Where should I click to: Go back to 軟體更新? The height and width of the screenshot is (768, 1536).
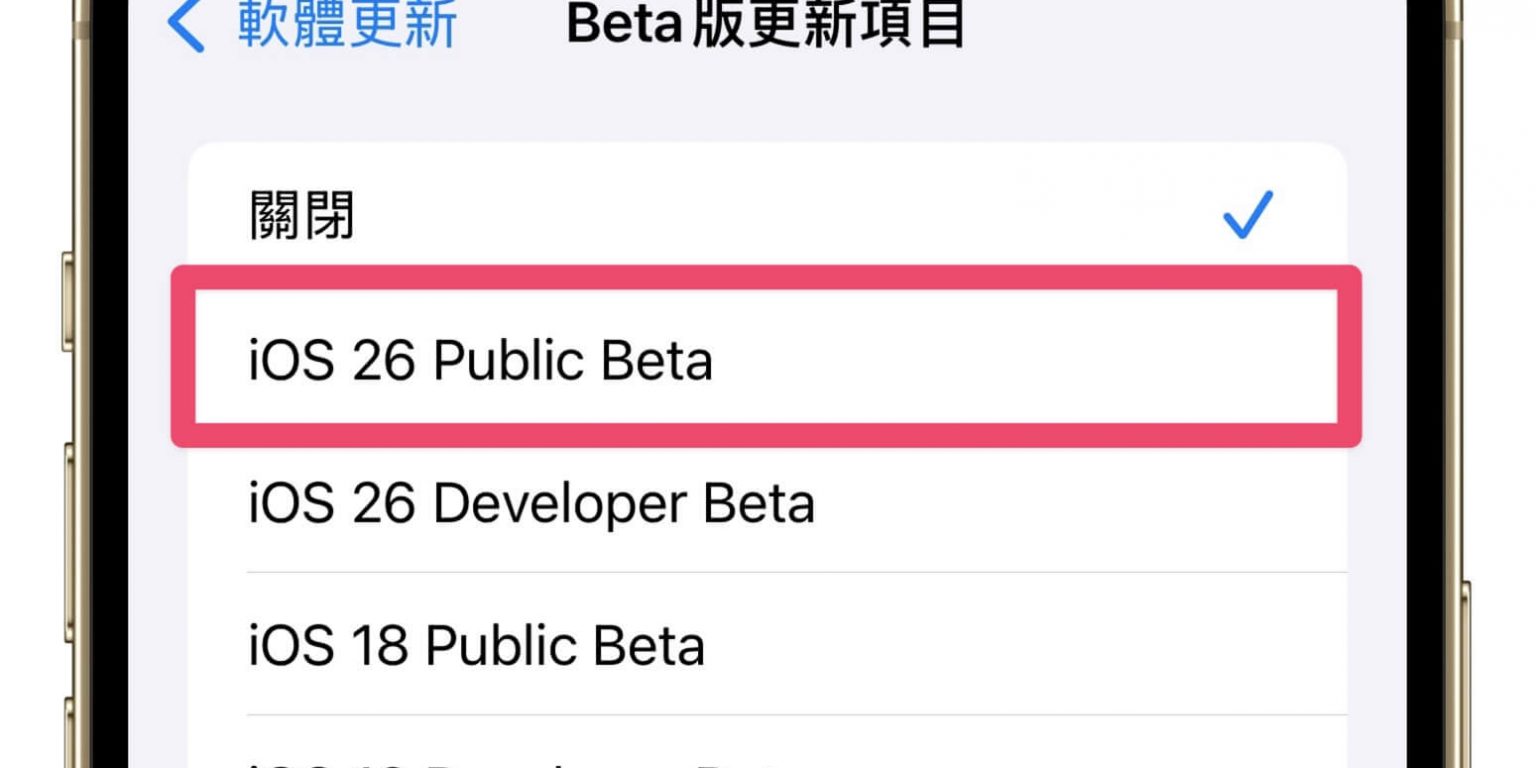tap(347, 24)
